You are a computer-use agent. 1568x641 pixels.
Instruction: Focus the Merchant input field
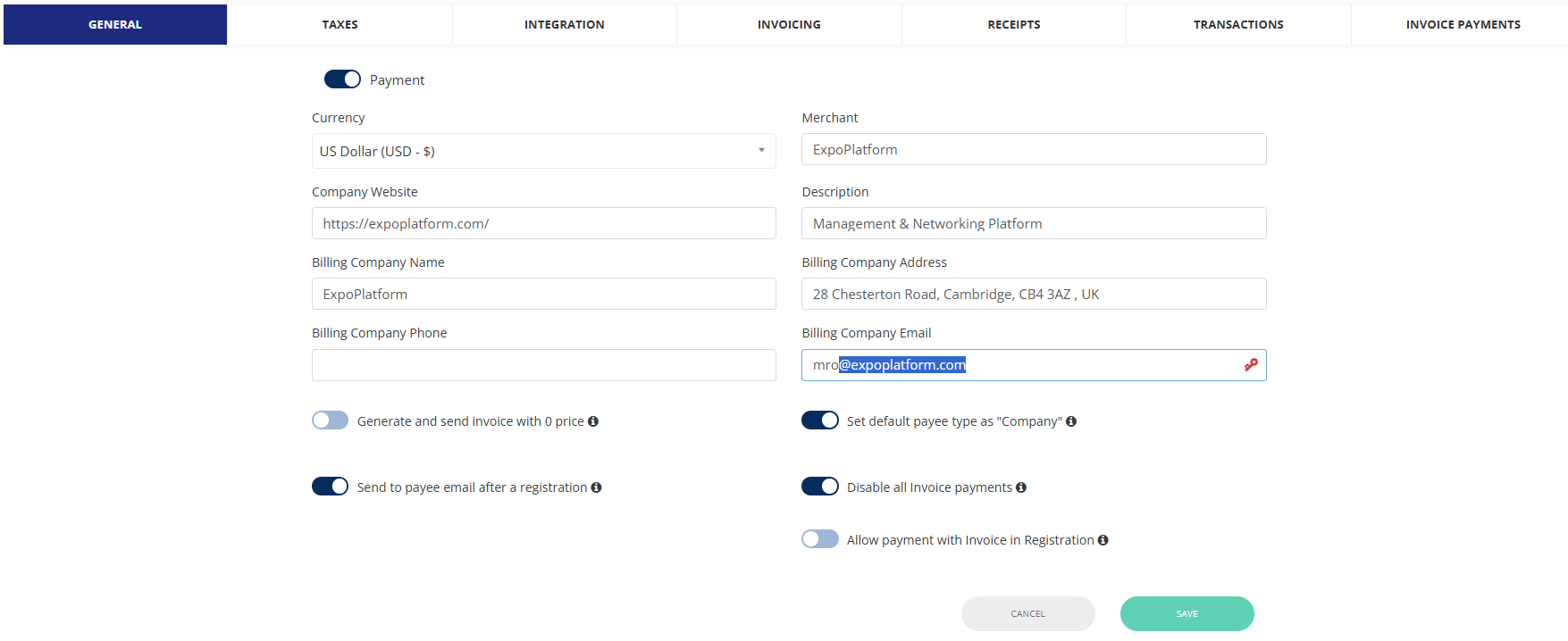pyautogui.click(x=1034, y=149)
